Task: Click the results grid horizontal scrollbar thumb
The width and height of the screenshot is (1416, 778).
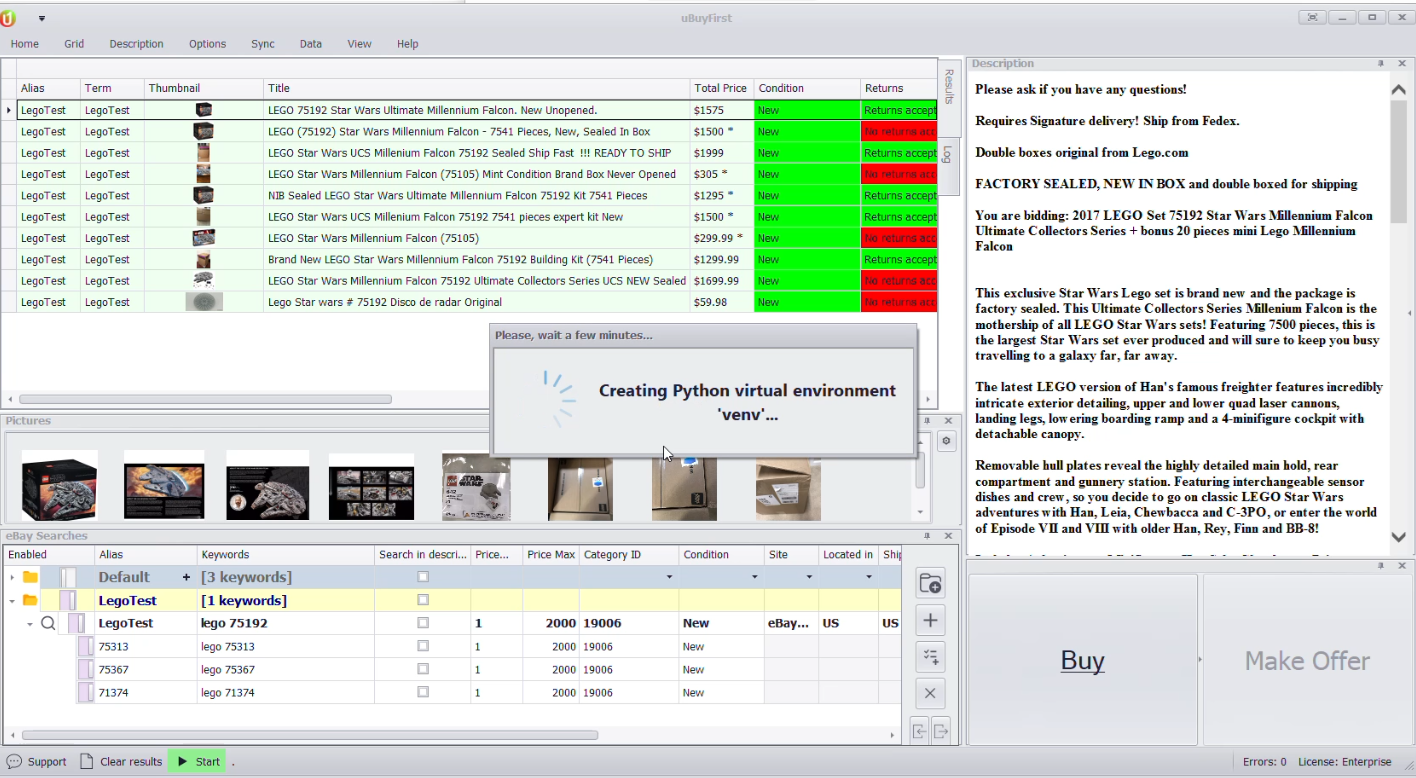Action: click(x=205, y=399)
